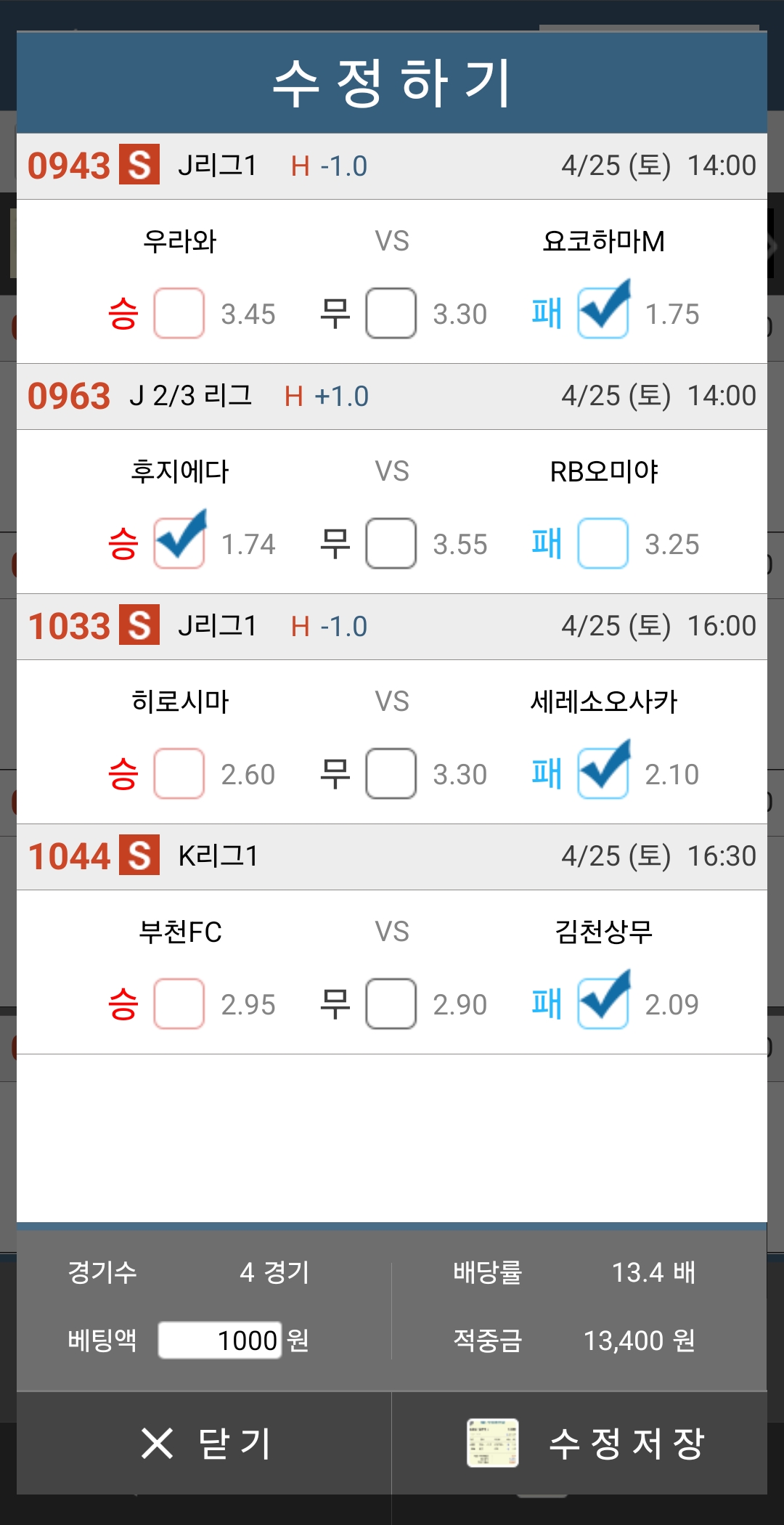The image size is (784, 1525).
Task: Tap the 3.30 draw odds for 히로시마 match
Action: coord(460,775)
